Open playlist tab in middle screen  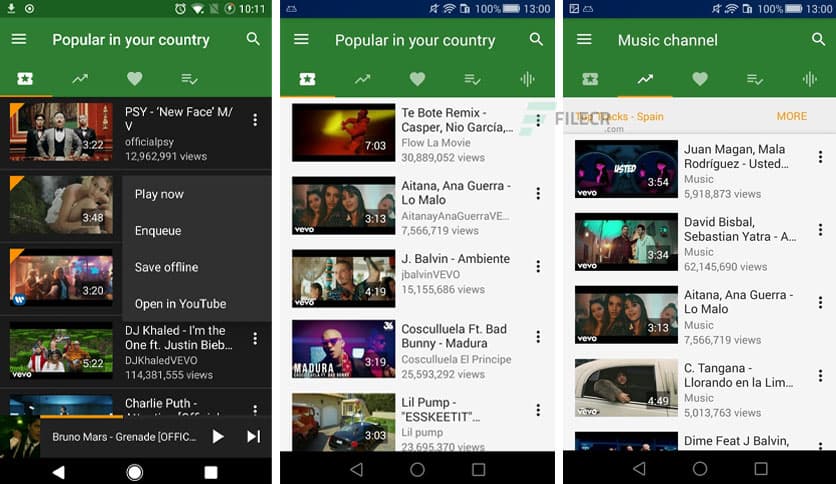coord(472,79)
